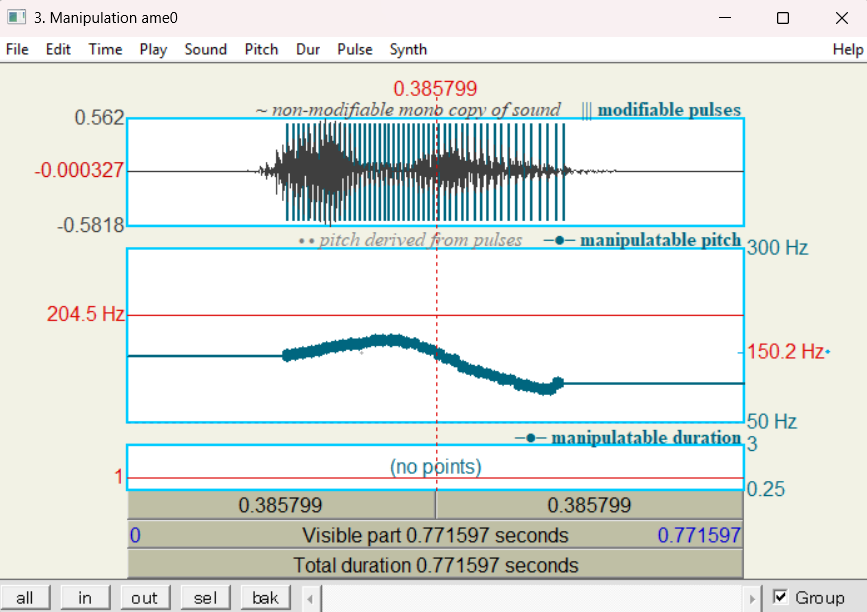The width and height of the screenshot is (867, 612).
Task: Click the red cursor time 0.385799 at top
Action: click(435, 88)
